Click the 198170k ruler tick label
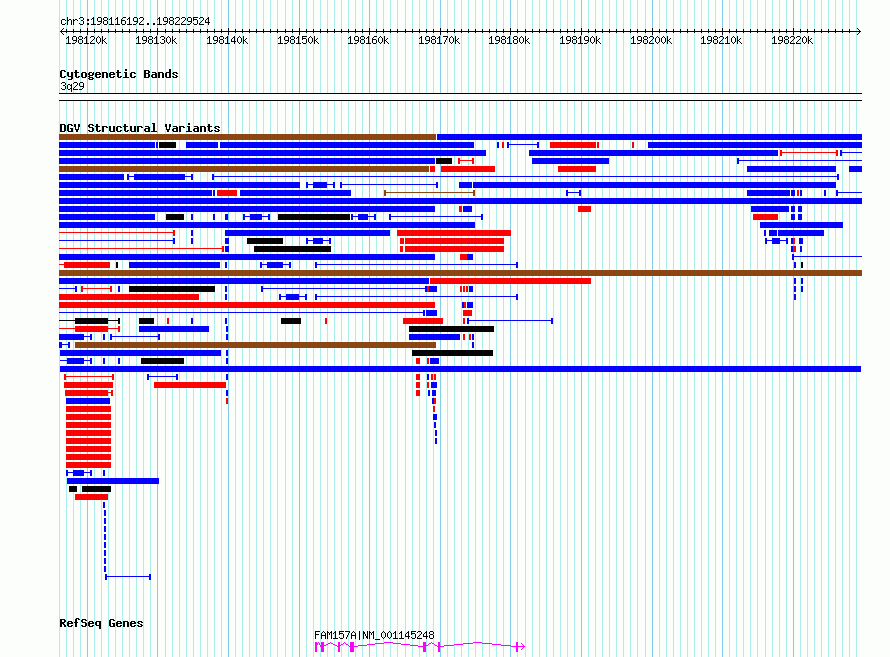This screenshot has width=890, height=657. (x=439, y=40)
